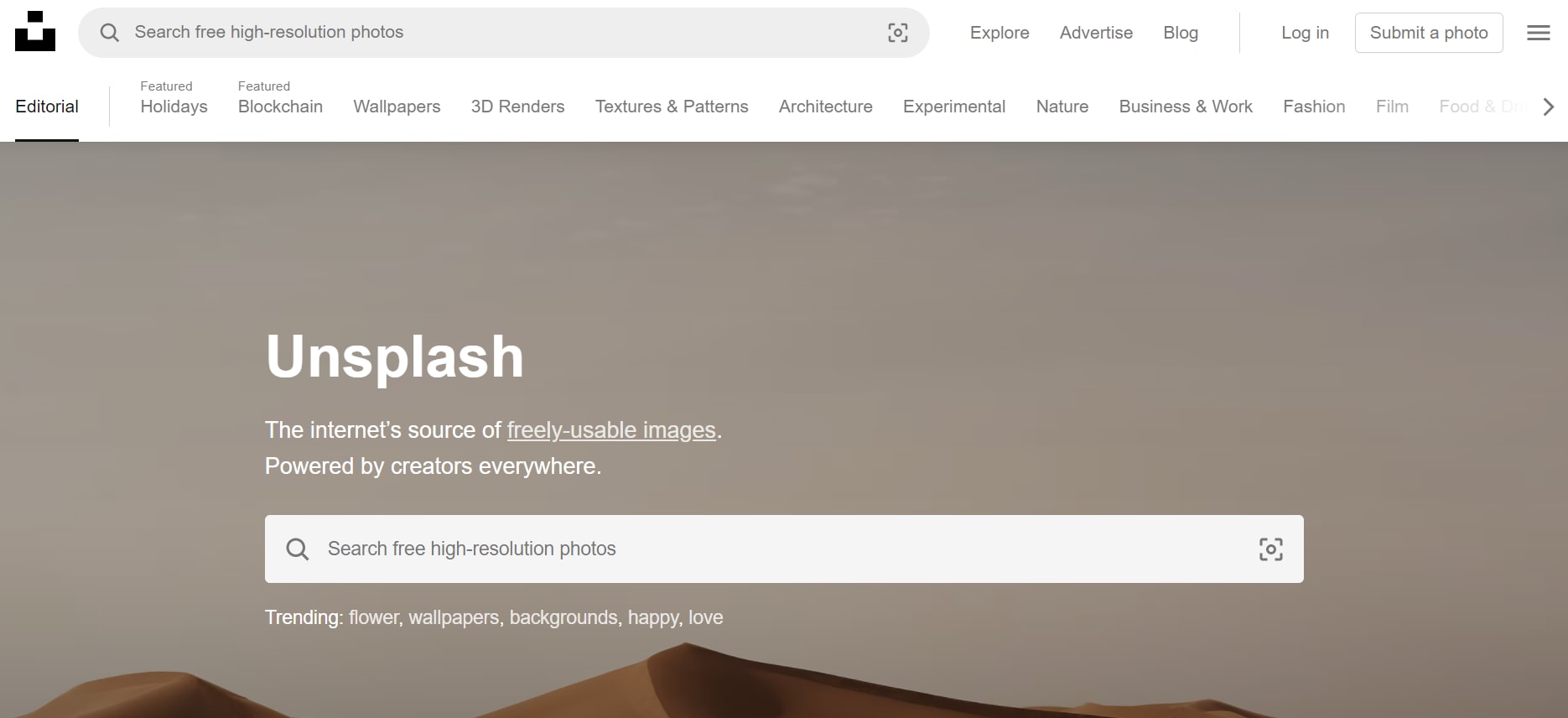Screen dimensions: 1568x718
Task: Click magnifier icon in hero search box
Action: [298, 549]
